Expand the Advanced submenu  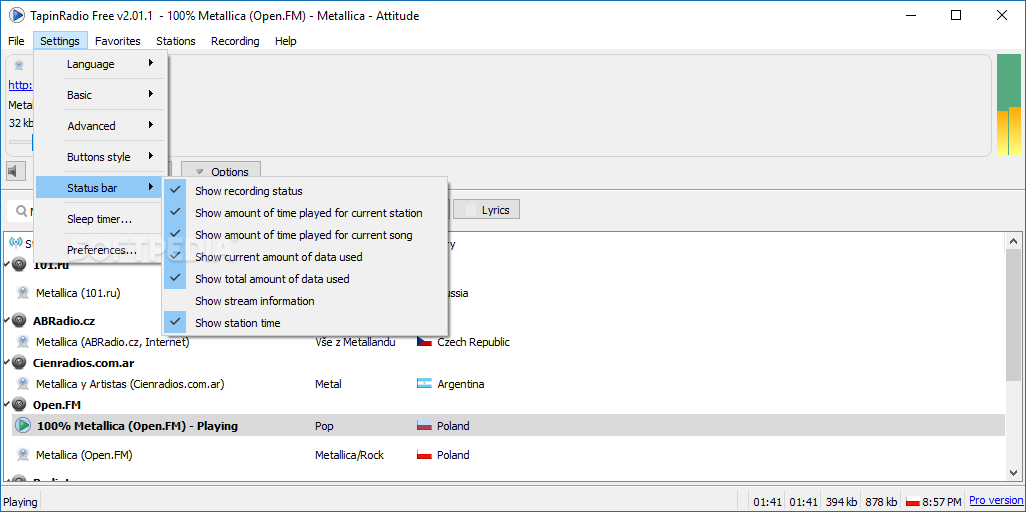[101, 126]
